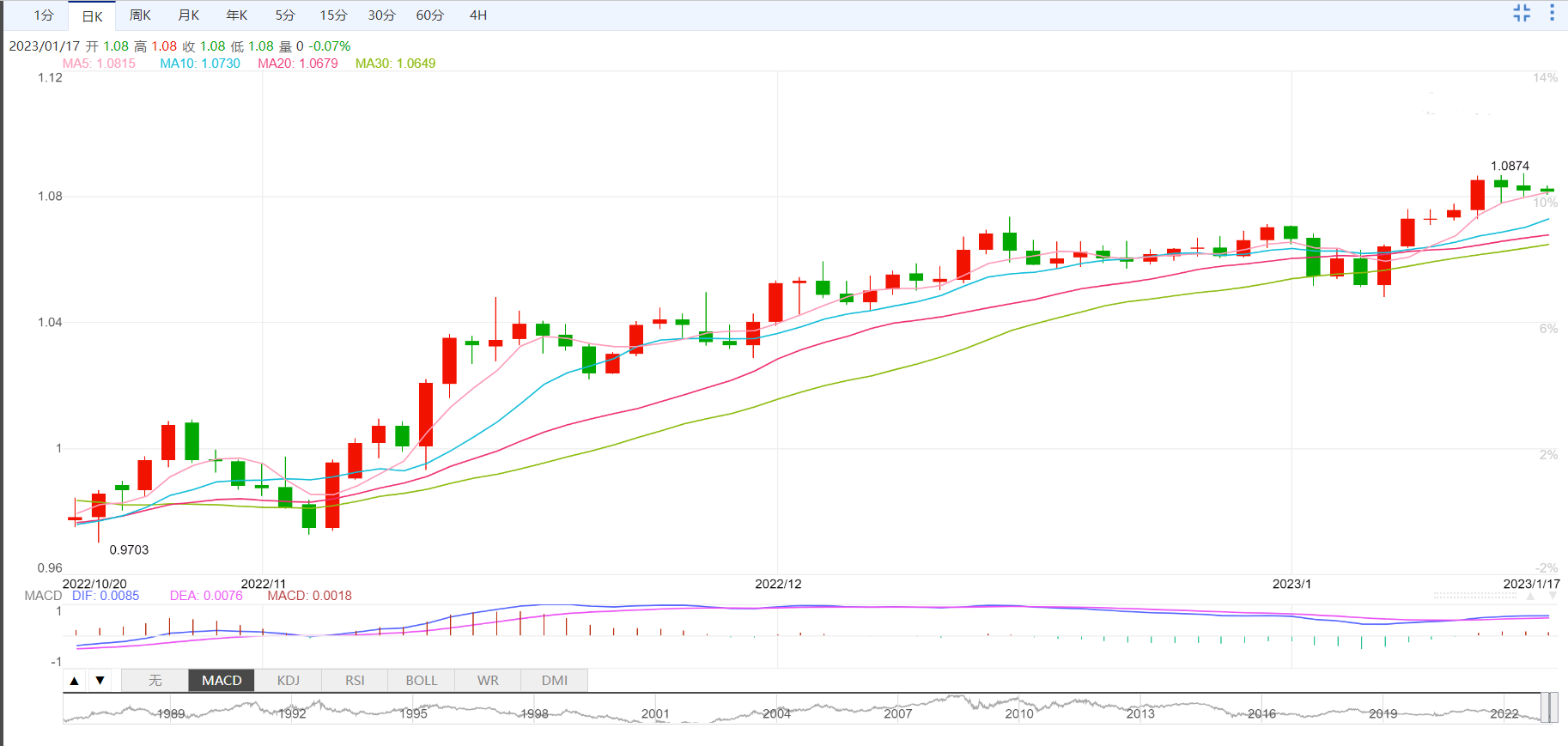The image size is (1568, 746).
Task: Select the 无 option to hide indicators
Action: [155, 681]
